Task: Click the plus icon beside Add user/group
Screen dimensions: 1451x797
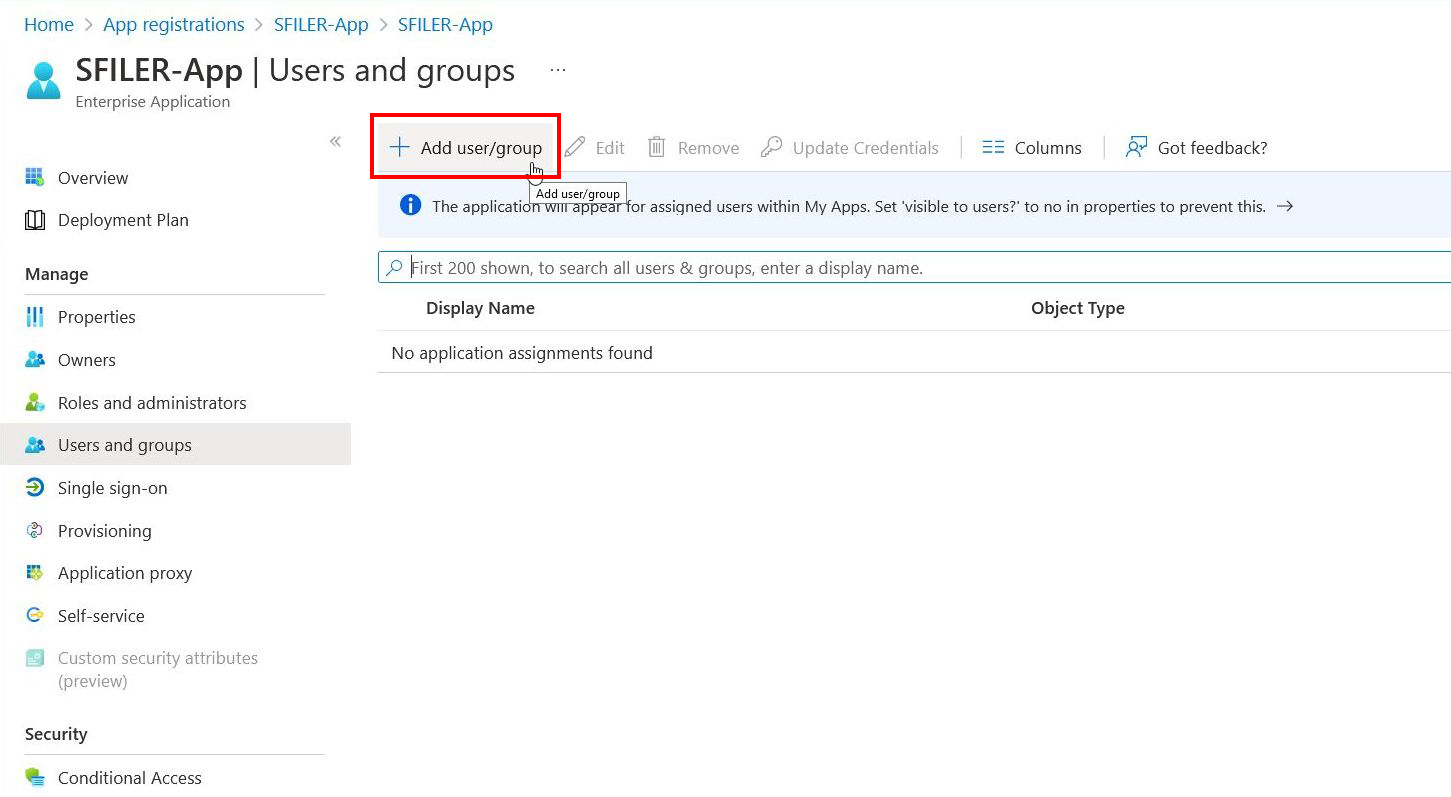Action: tap(400, 147)
